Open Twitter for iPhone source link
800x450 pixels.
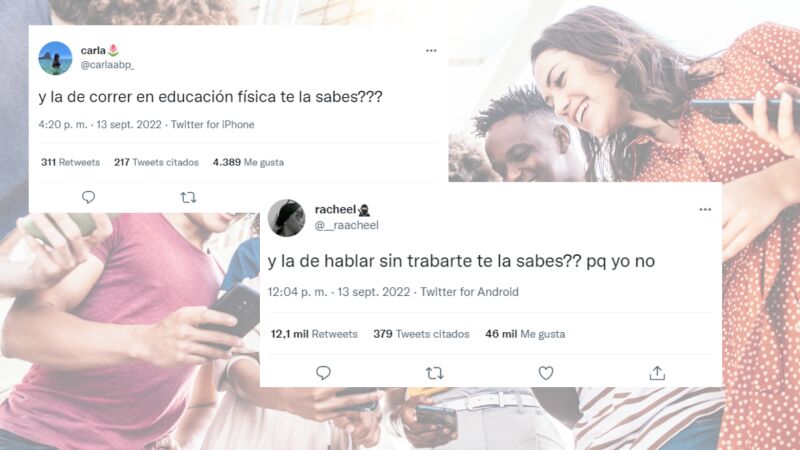[212, 124]
